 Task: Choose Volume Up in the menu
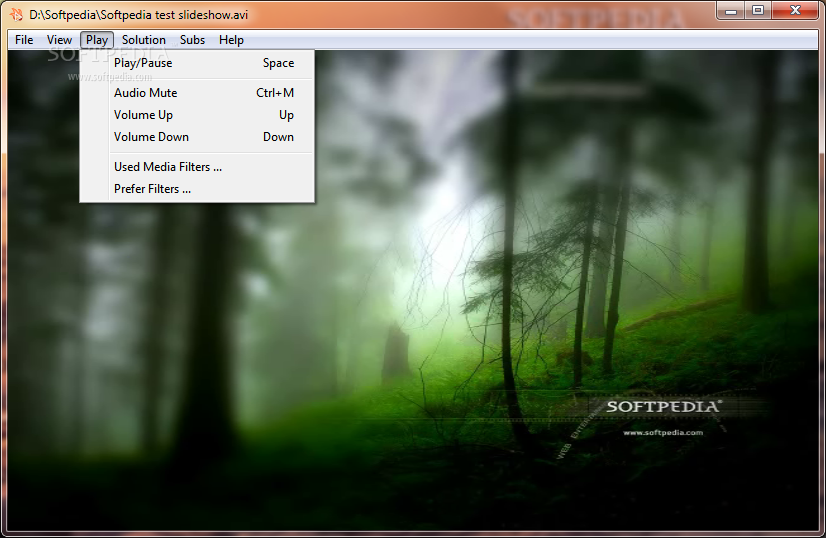pos(198,115)
